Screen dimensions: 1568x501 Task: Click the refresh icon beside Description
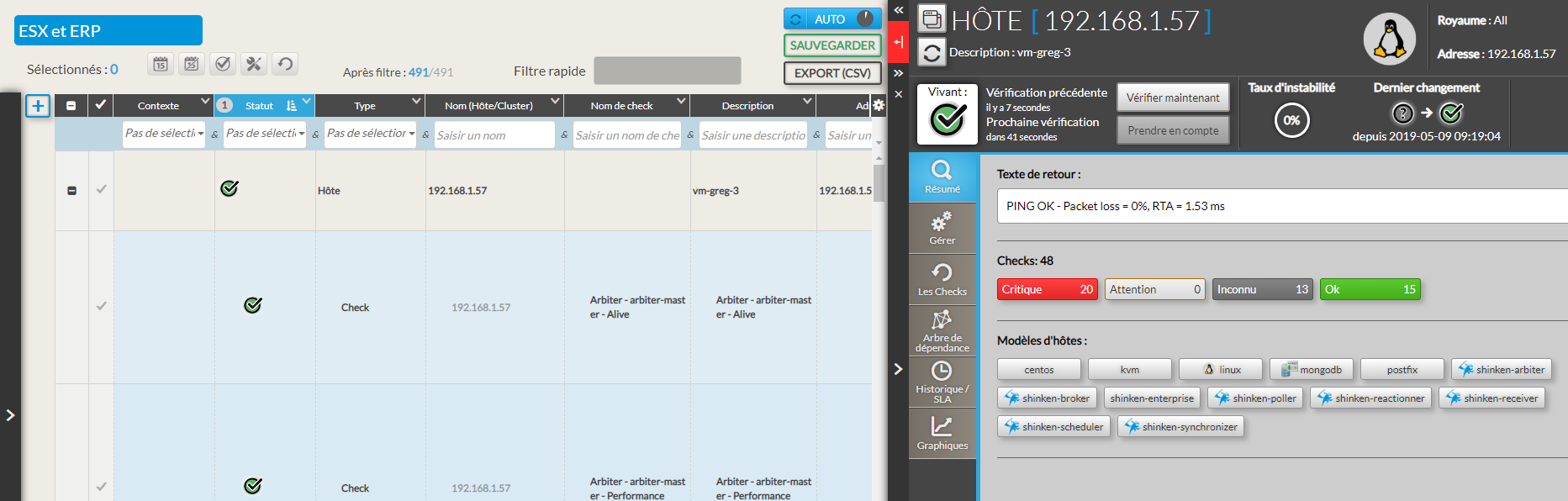932,52
